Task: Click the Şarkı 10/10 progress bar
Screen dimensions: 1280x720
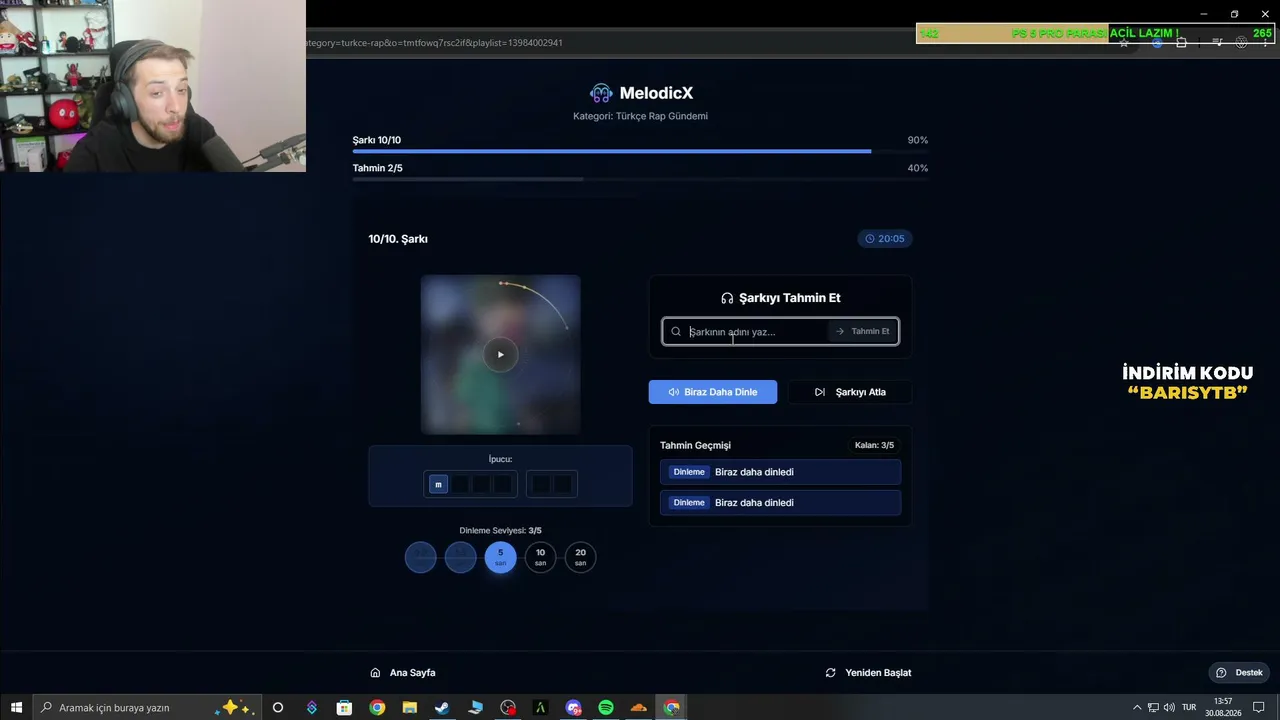Action: tap(640, 151)
